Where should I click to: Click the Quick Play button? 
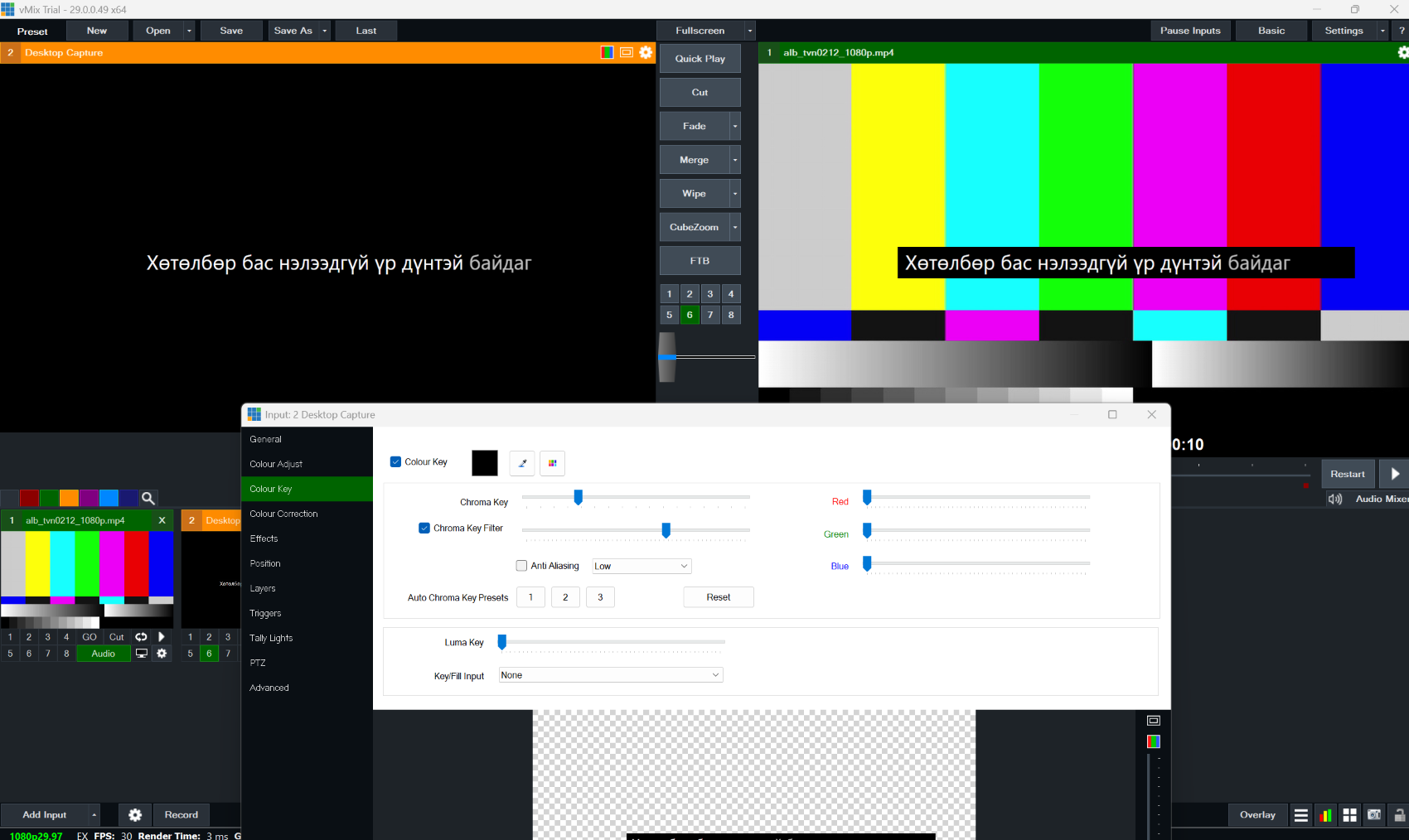[x=700, y=59]
